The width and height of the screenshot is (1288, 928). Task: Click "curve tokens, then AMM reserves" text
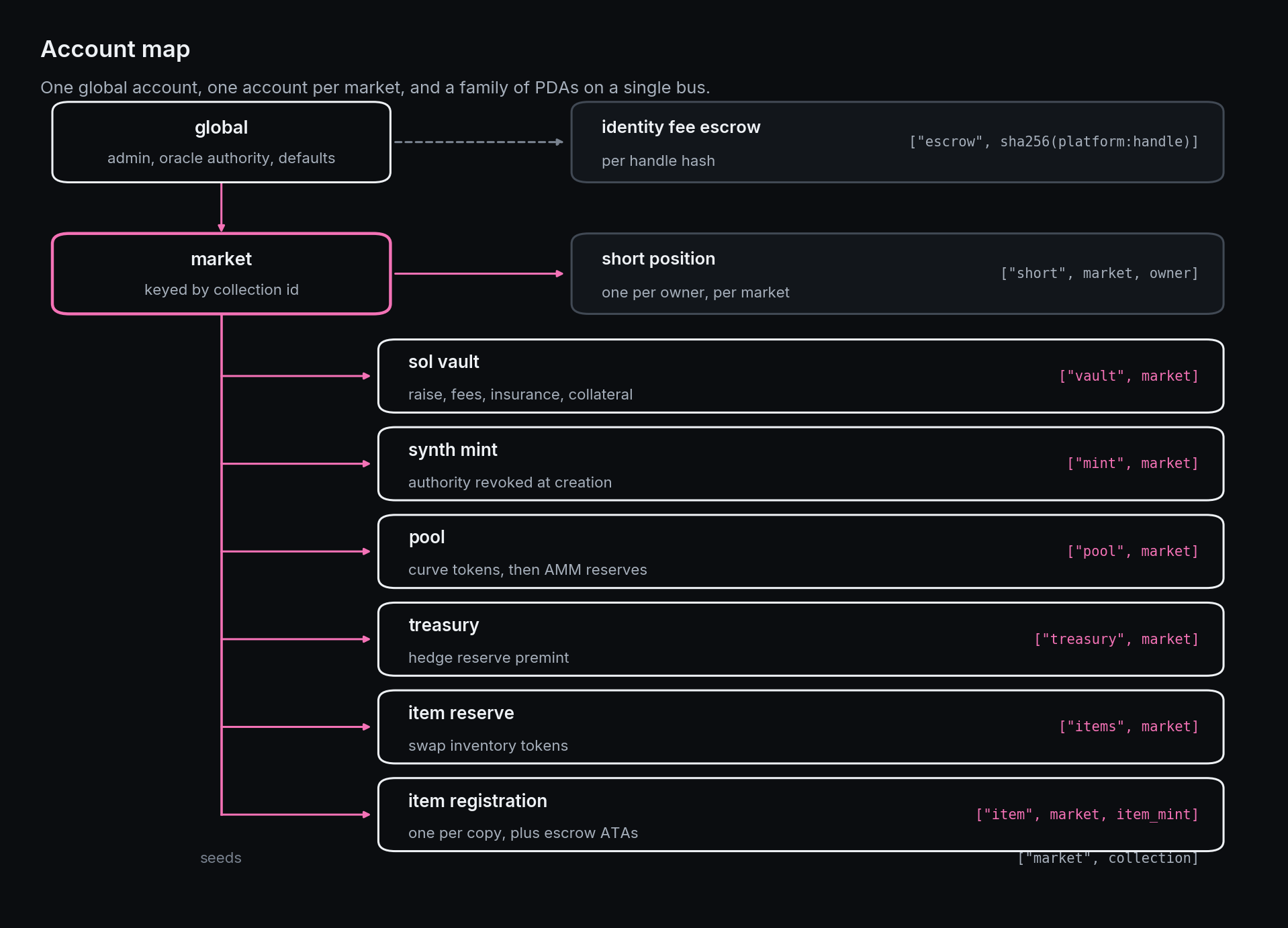tap(527, 569)
